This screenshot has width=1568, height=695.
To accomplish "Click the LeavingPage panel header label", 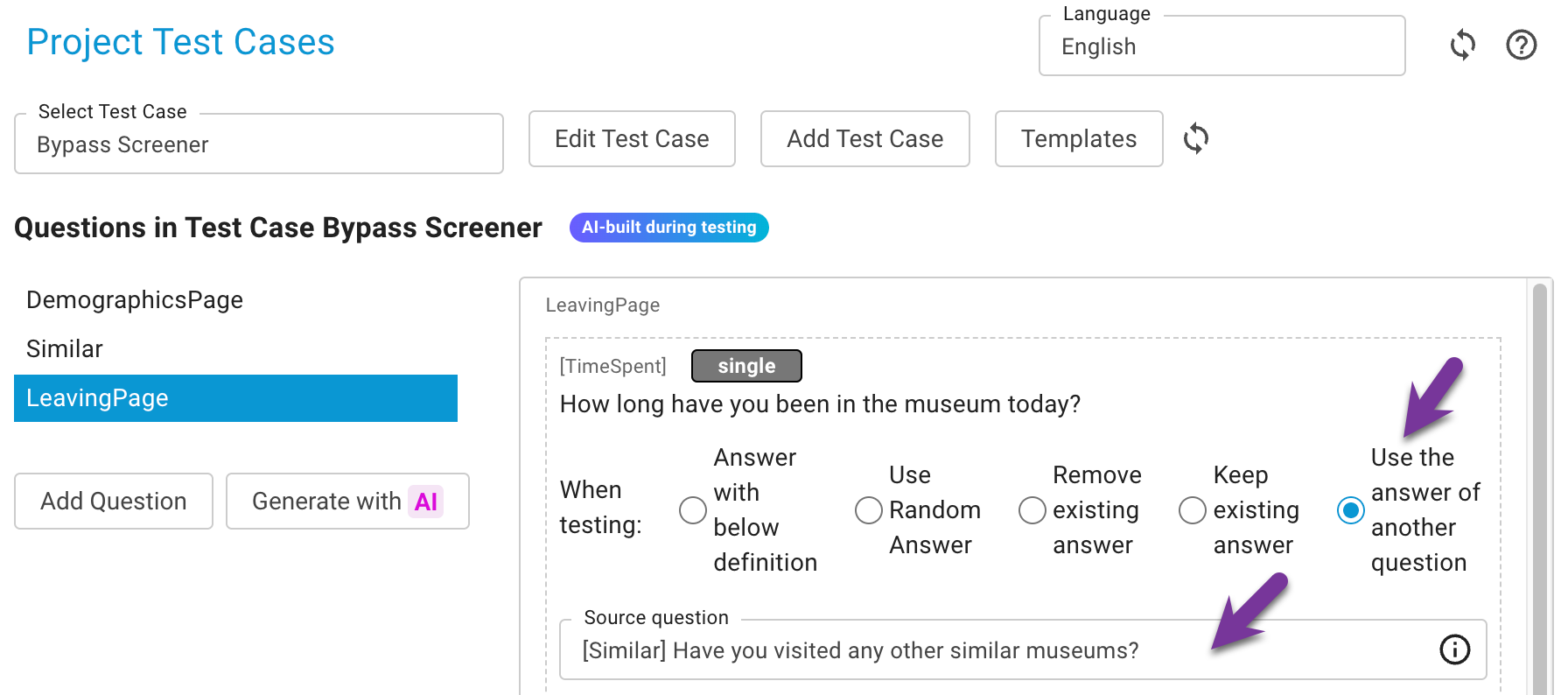I will (x=603, y=305).
